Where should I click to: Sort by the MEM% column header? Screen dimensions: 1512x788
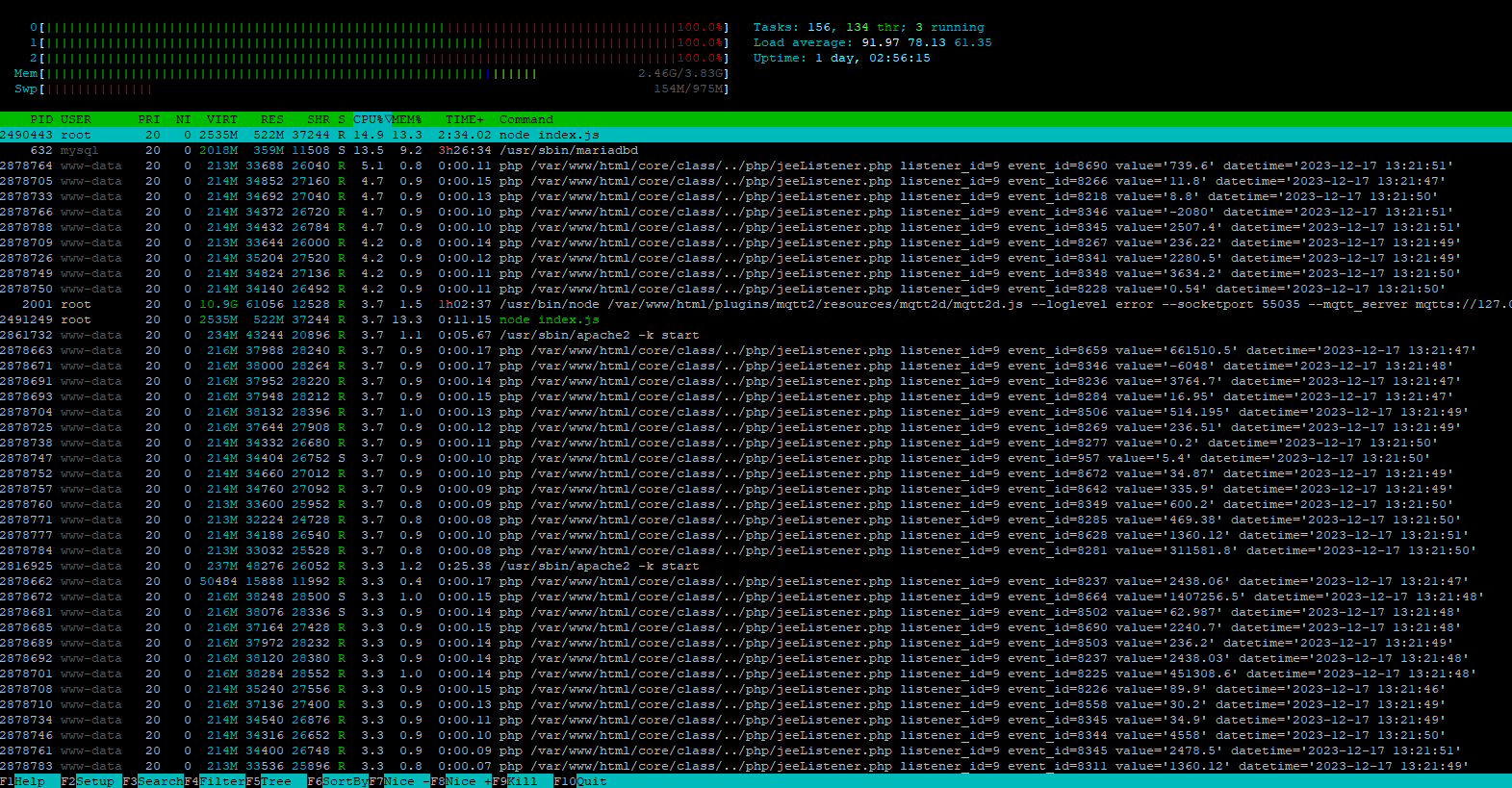coord(407,119)
